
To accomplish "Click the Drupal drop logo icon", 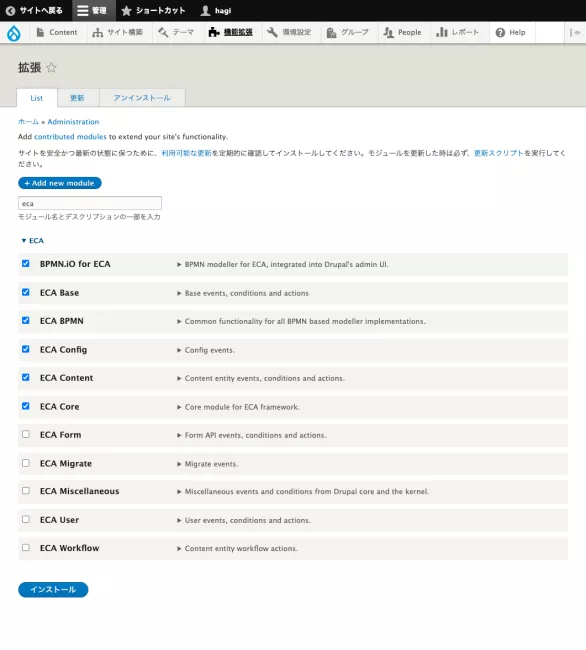I will tap(14, 33).
